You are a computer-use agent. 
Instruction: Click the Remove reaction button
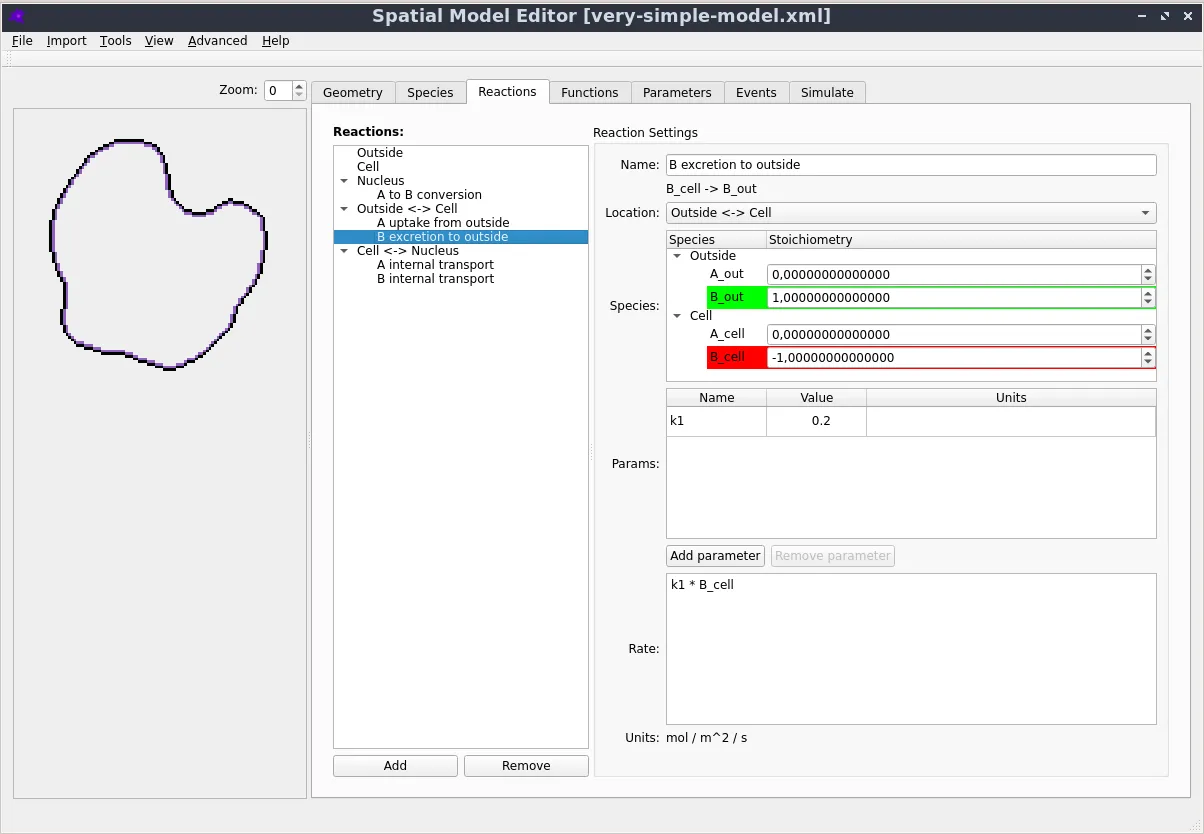point(526,766)
